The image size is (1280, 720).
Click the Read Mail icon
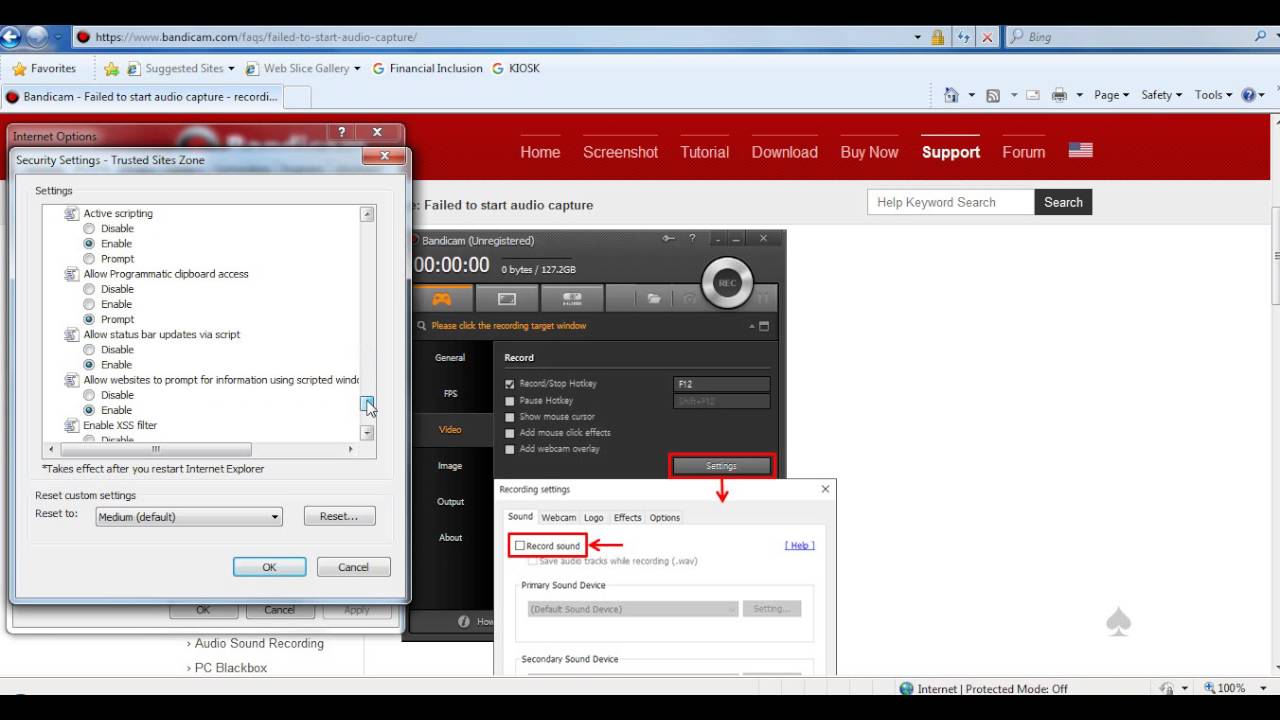pos(1033,95)
